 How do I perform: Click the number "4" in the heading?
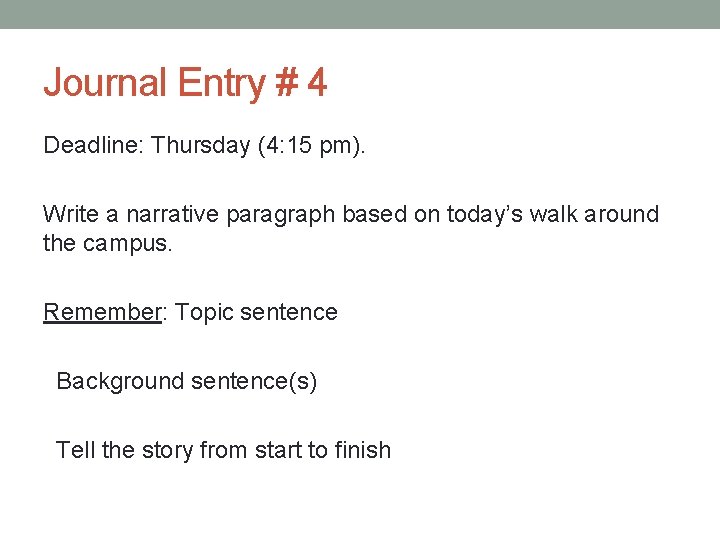[317, 83]
